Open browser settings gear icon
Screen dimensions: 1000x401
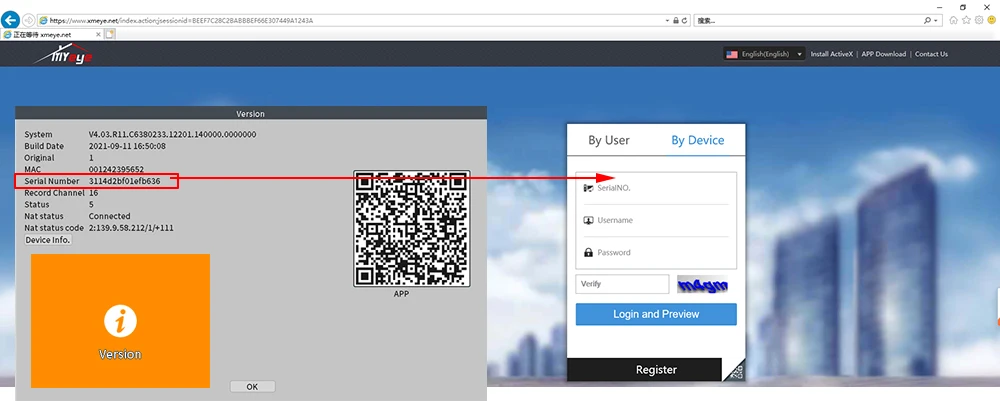[x=979, y=20]
